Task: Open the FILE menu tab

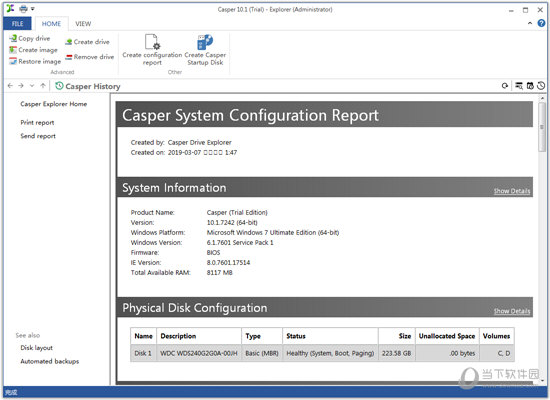Action: click(x=17, y=24)
